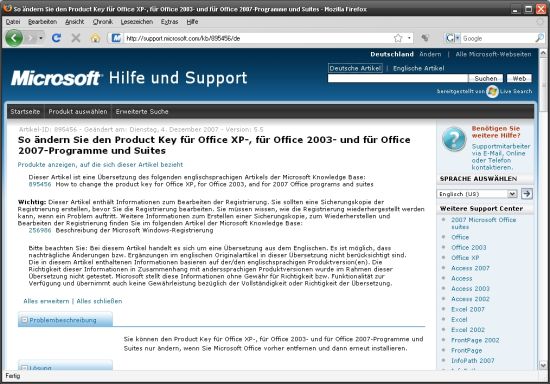Viewport: 550px width, 384px height.
Task: Select the Erweiterte Suche navigation tab
Action: (x=142, y=112)
